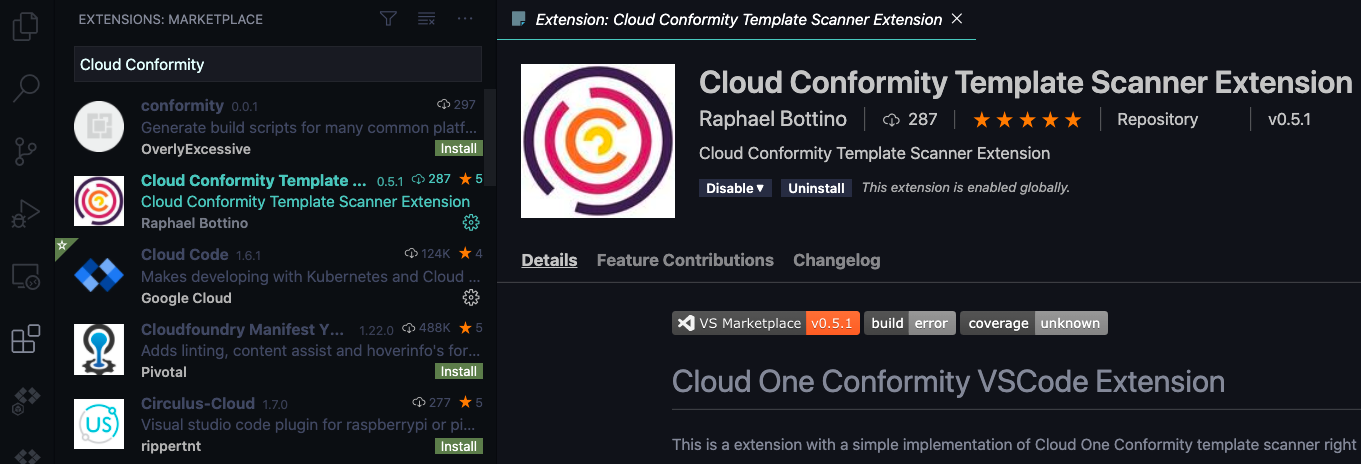Click the conformity extension icon thumbnail

point(99,127)
